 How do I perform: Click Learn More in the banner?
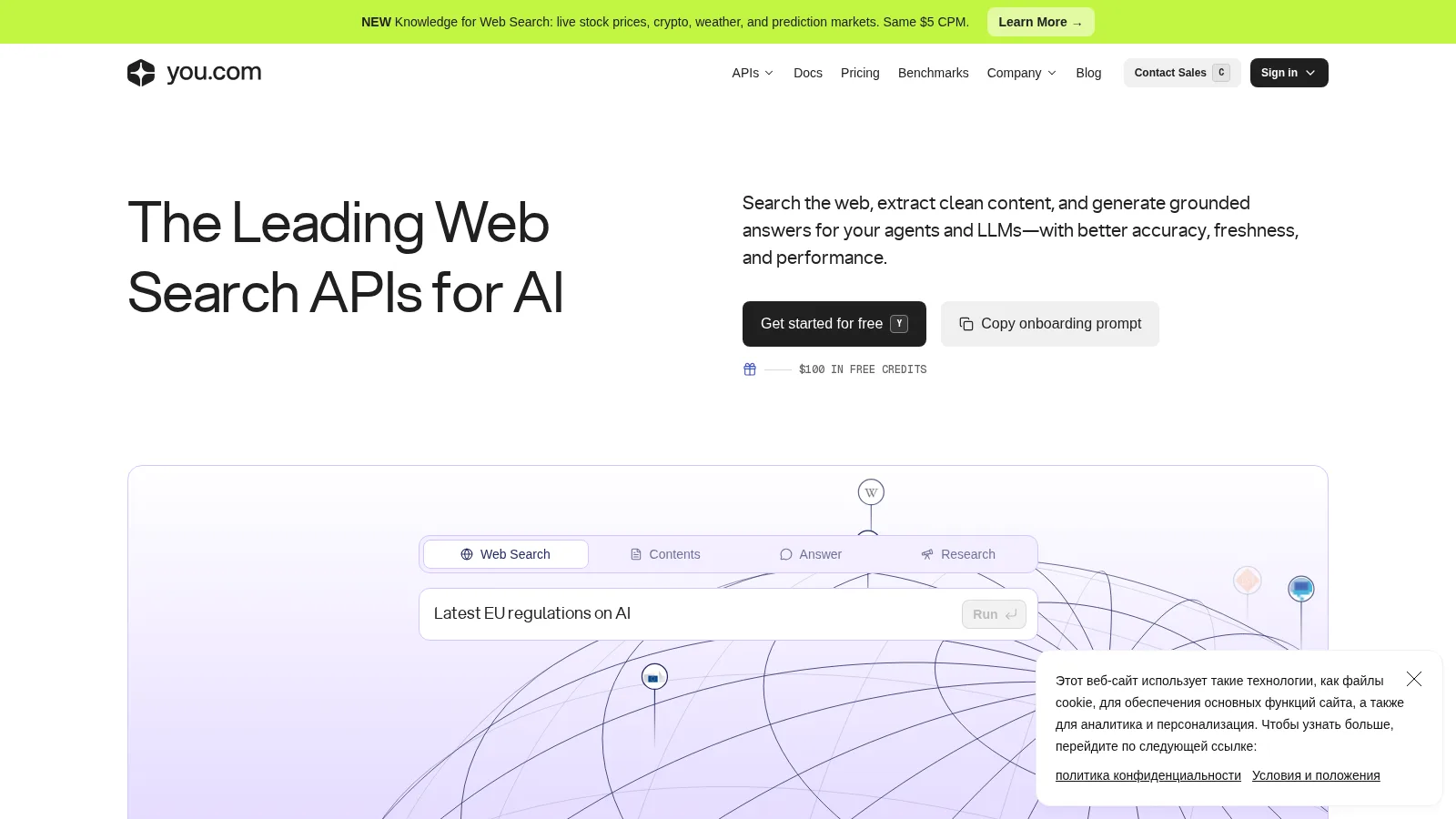tap(1040, 22)
